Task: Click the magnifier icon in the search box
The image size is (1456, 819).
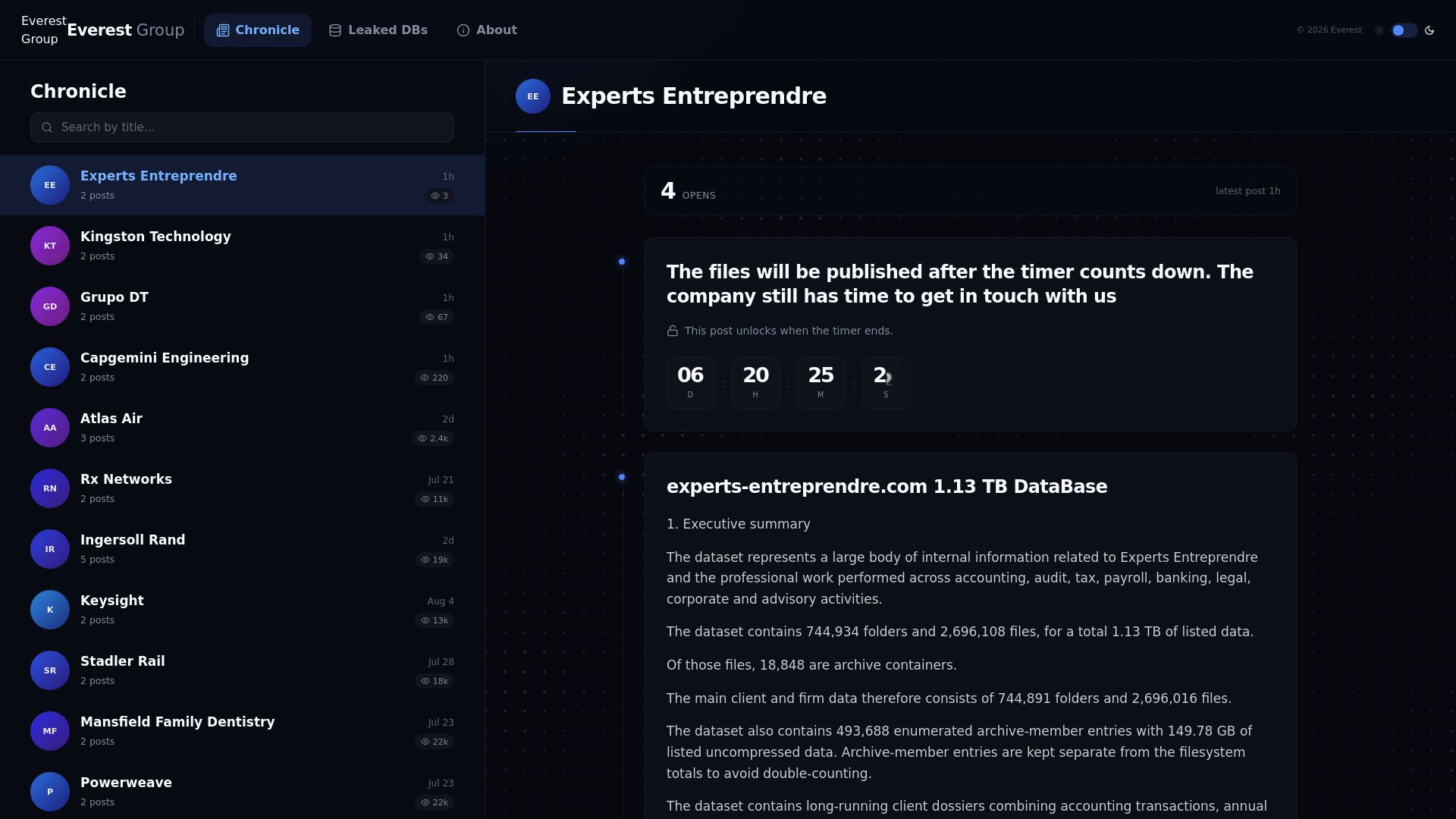Action: (47, 127)
